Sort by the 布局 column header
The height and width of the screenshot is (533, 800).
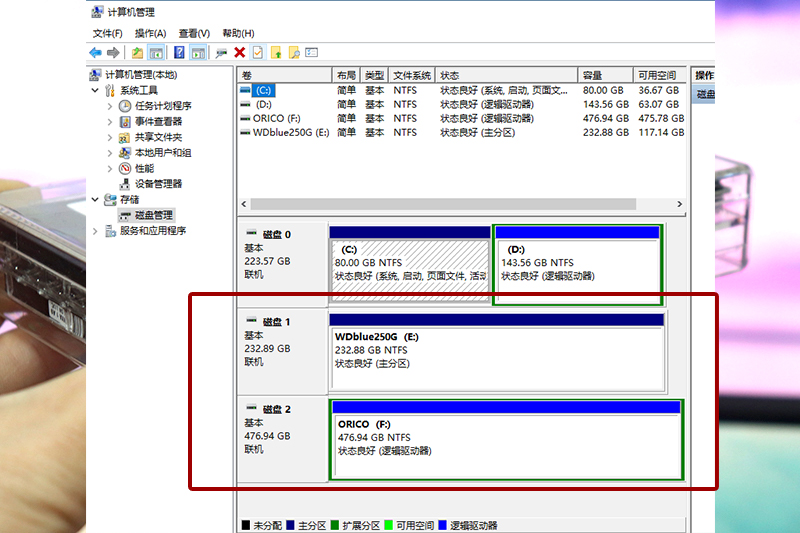tap(346, 75)
